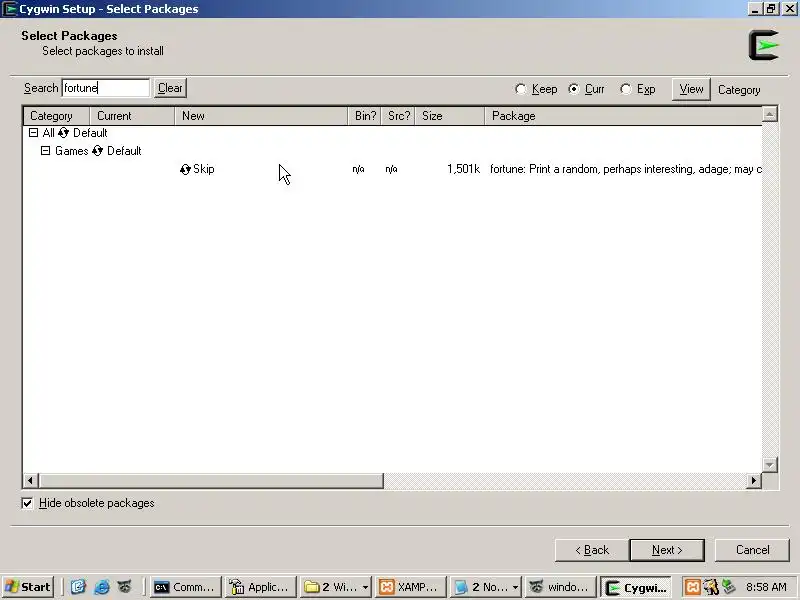The image size is (800, 600).
Task: Click the horizontal scrollbar right arrow
Action: tap(754, 481)
